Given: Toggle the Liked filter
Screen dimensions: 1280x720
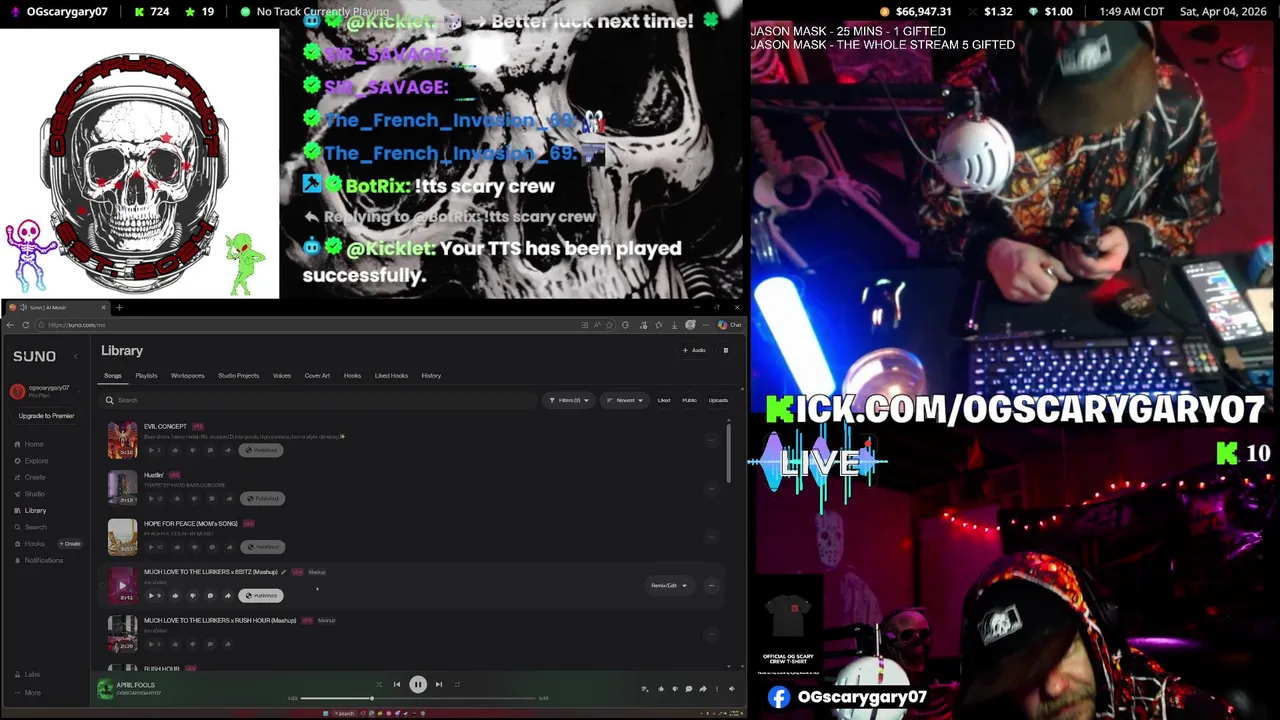Looking at the screenshot, I should (x=664, y=400).
